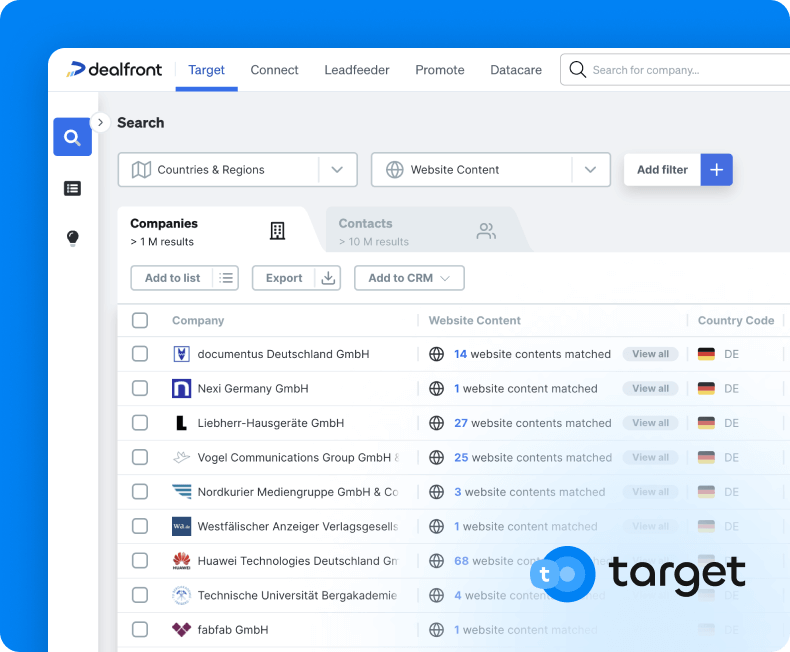Switch to the Connect tab
The width and height of the screenshot is (790, 652).
275,70
